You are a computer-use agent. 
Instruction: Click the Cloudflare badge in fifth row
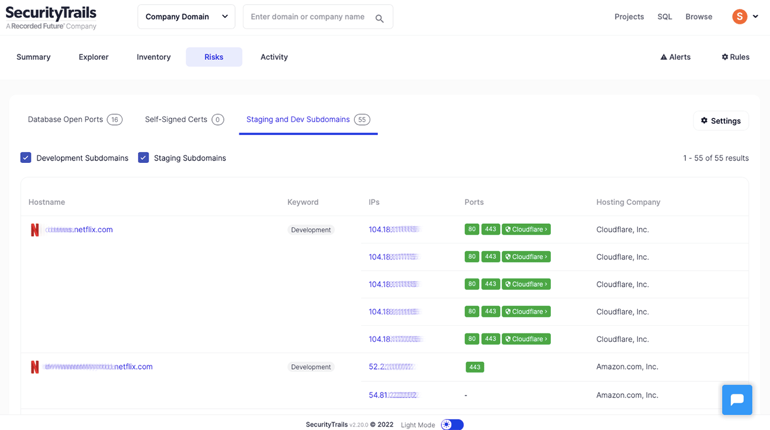pyautogui.click(x=526, y=339)
